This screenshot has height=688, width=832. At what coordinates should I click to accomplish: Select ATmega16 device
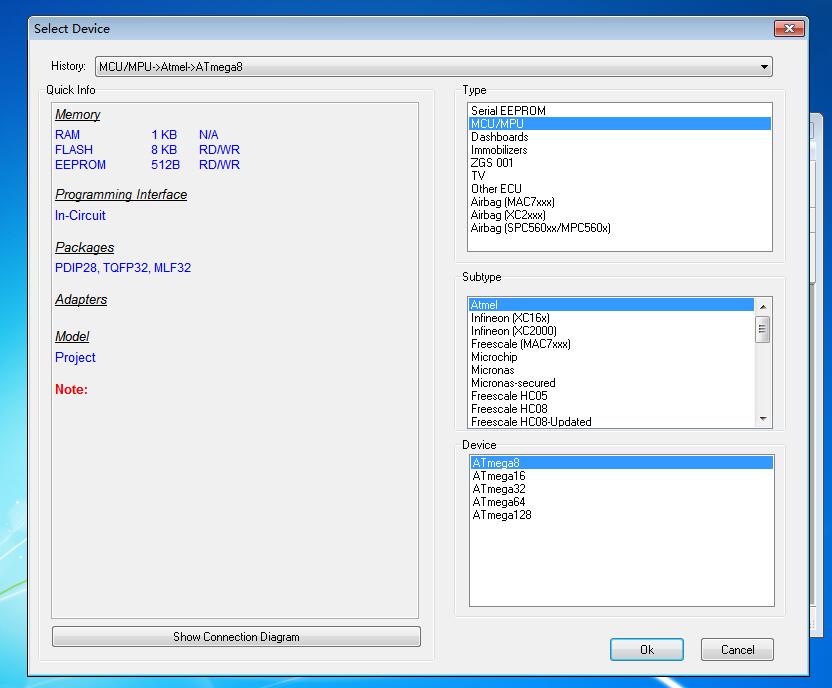[621, 476]
